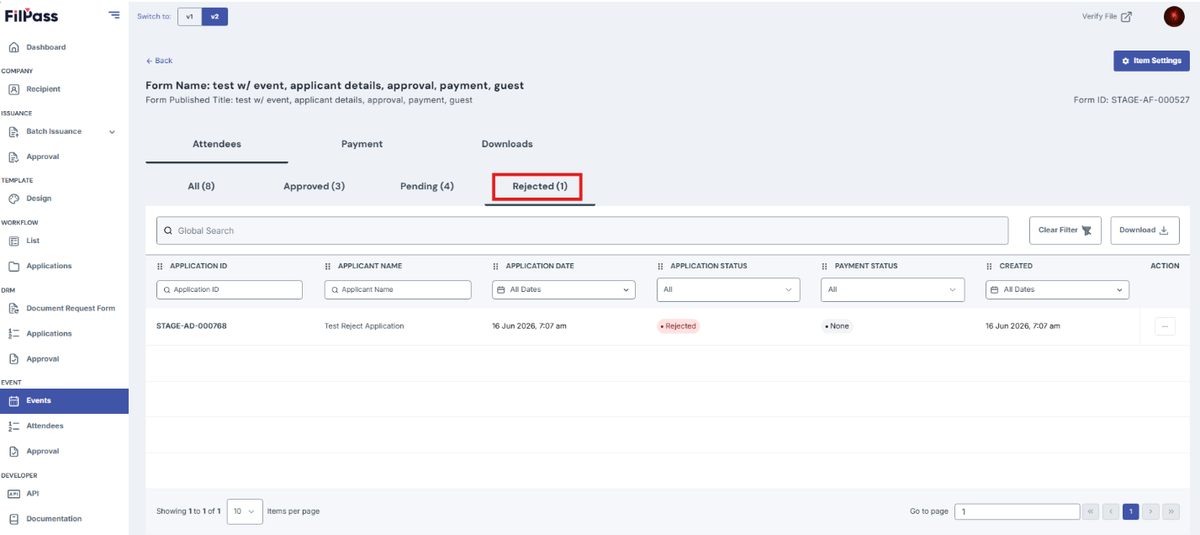This screenshot has height=535, width=1200.
Task: Select Events in the sidebar
Action: tap(64, 401)
